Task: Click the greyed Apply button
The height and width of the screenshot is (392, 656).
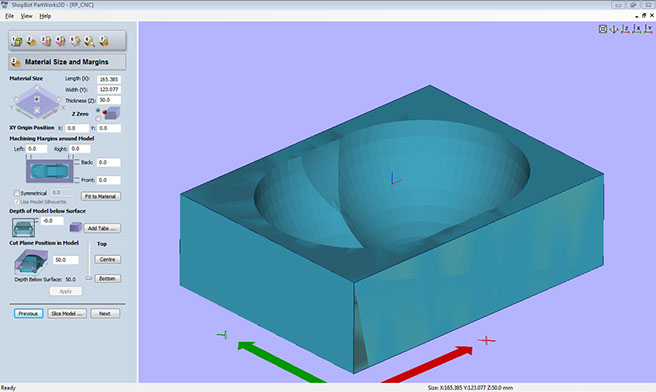Action: pyautogui.click(x=66, y=291)
